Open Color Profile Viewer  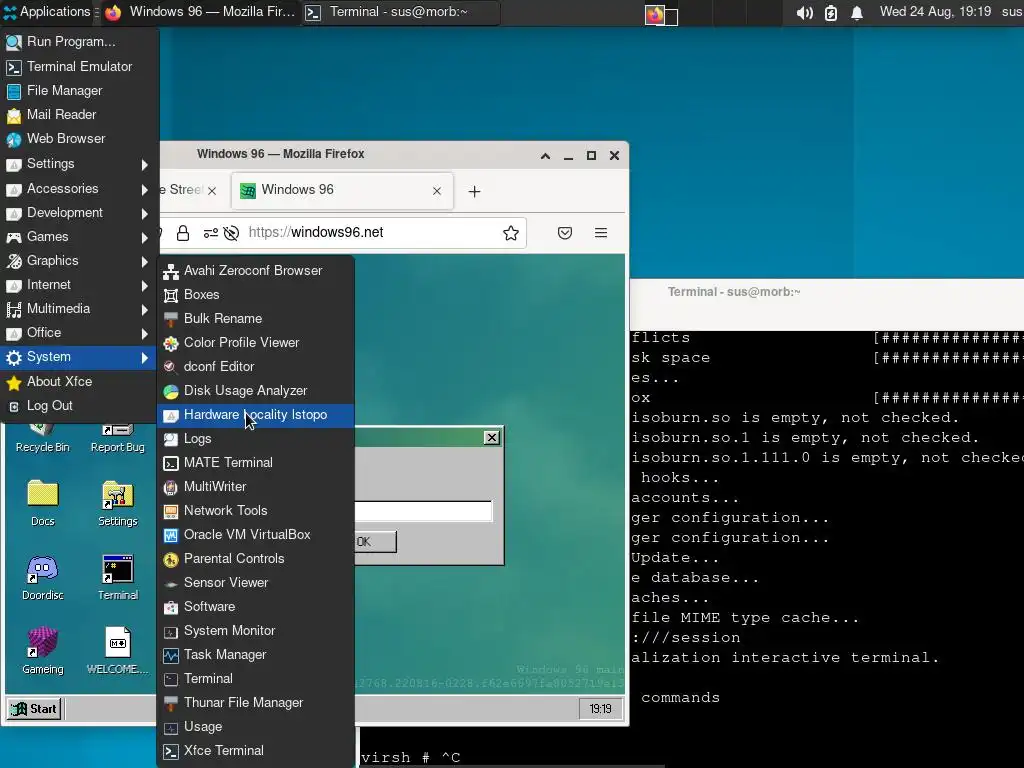point(255,343)
